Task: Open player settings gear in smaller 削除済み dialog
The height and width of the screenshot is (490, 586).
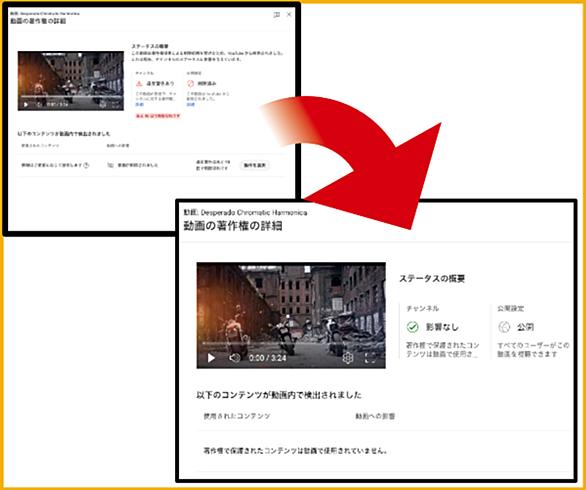Action: pyautogui.click(x=103, y=105)
